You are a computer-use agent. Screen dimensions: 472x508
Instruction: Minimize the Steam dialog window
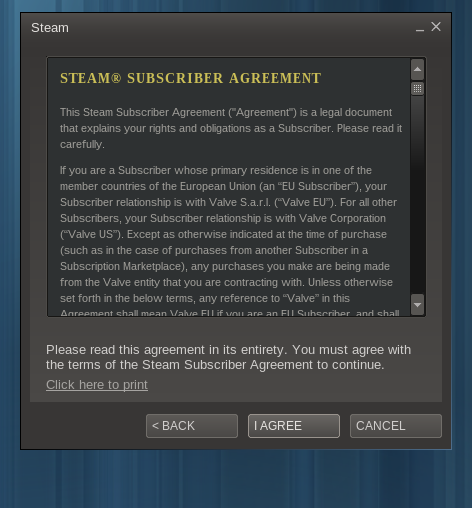point(420,28)
